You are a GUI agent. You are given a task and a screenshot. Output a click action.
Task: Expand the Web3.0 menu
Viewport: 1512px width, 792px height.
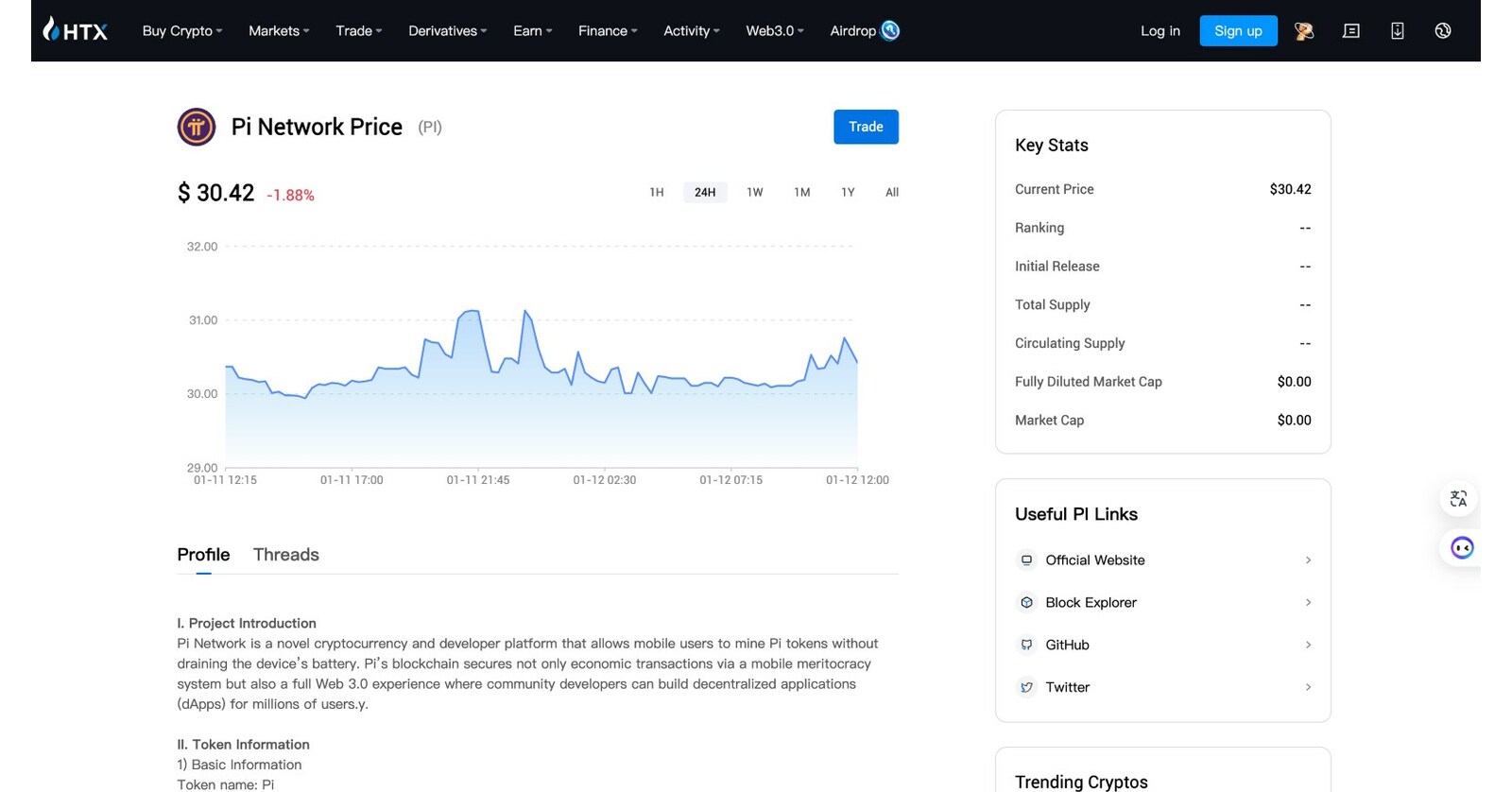775,31
